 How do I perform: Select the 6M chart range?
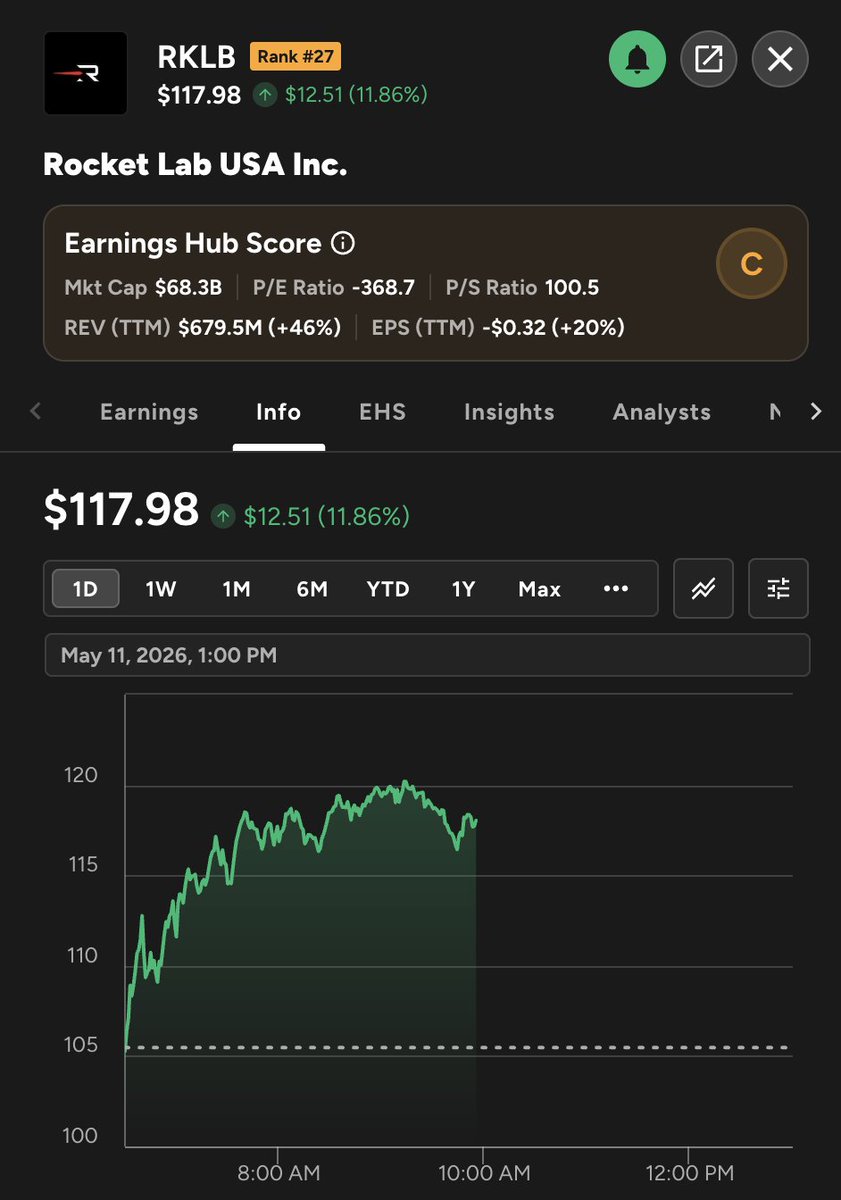tap(312, 589)
